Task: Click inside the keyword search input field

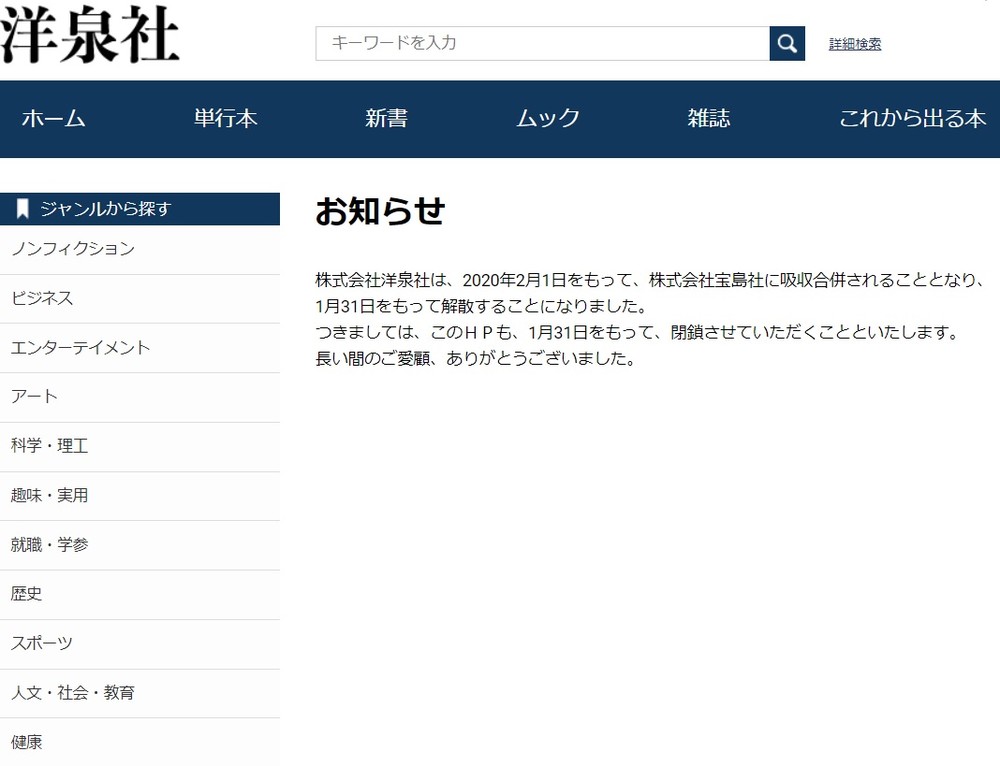Action: (x=540, y=43)
